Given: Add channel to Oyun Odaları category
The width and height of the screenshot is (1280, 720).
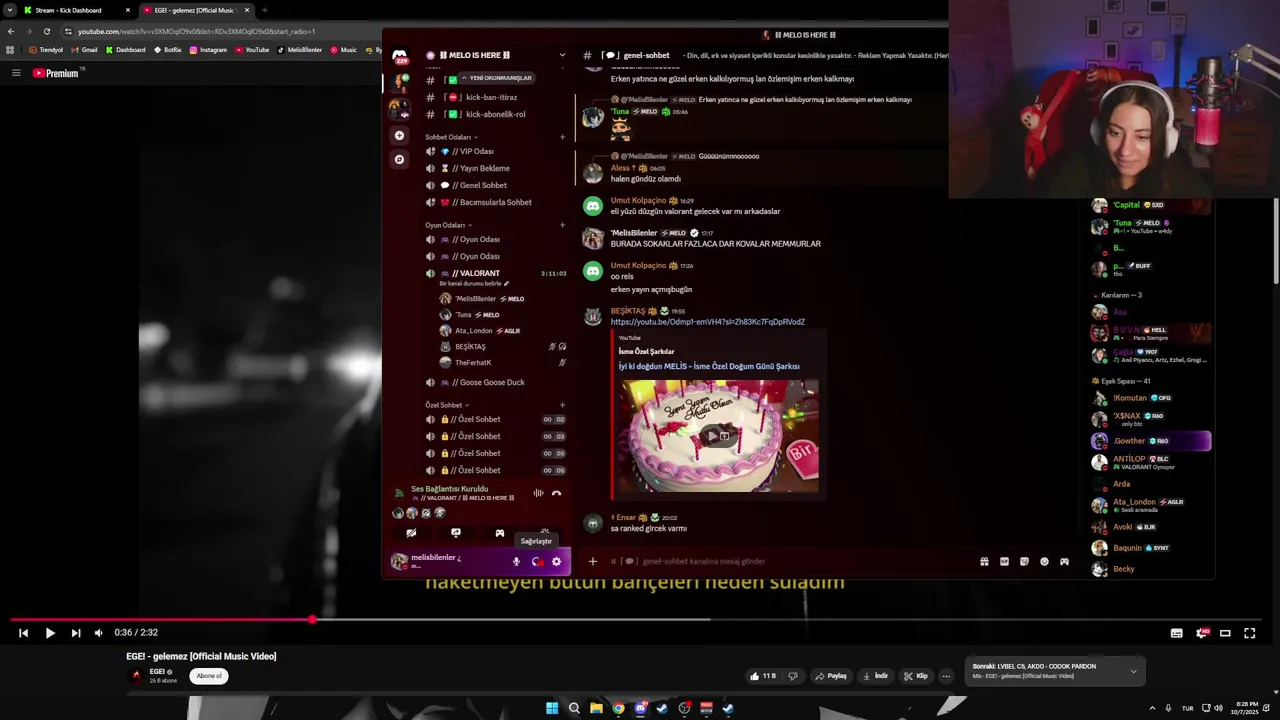Looking at the screenshot, I should point(562,225).
